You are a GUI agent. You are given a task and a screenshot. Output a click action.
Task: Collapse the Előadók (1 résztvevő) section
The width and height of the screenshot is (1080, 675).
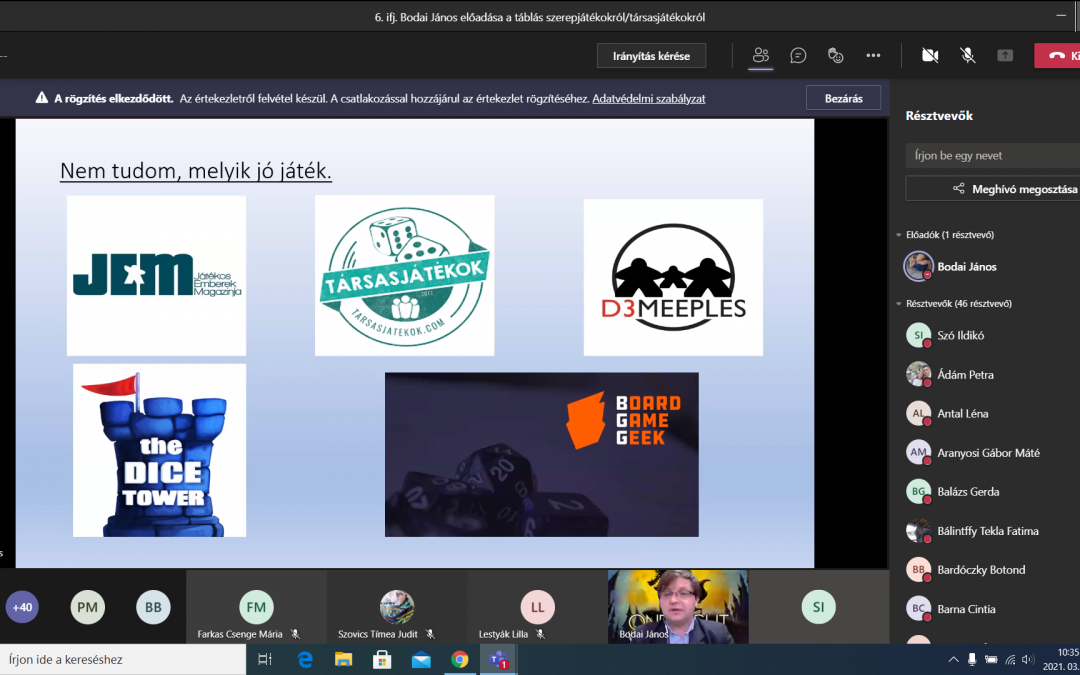pos(899,235)
